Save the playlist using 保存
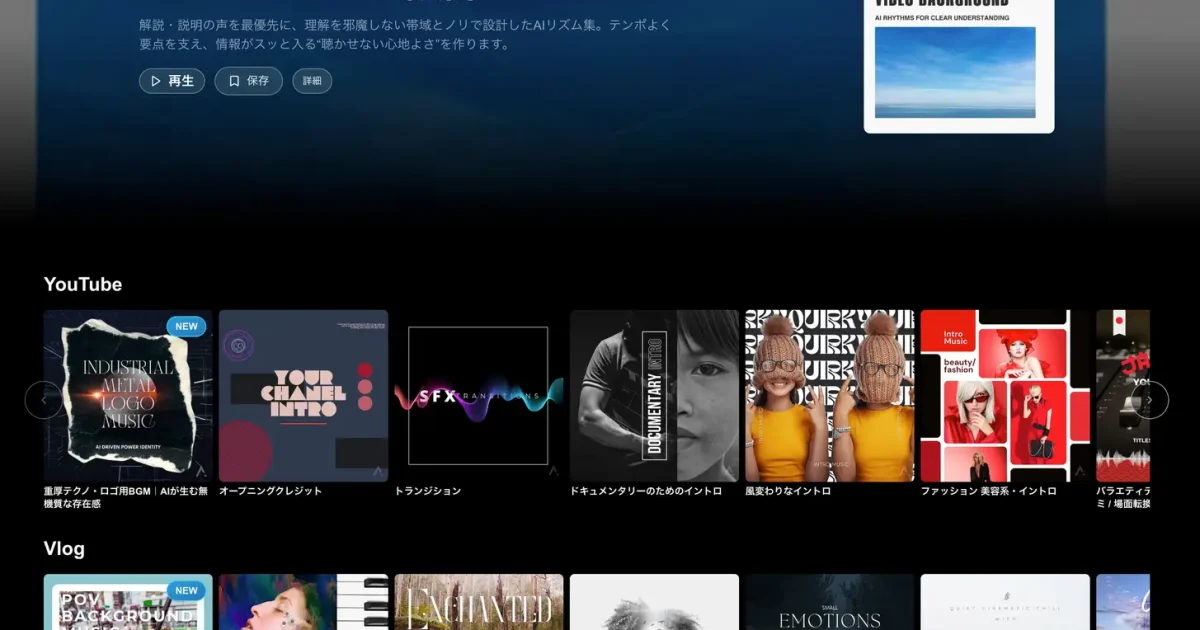Viewport: 1200px width, 630px height. pos(248,81)
